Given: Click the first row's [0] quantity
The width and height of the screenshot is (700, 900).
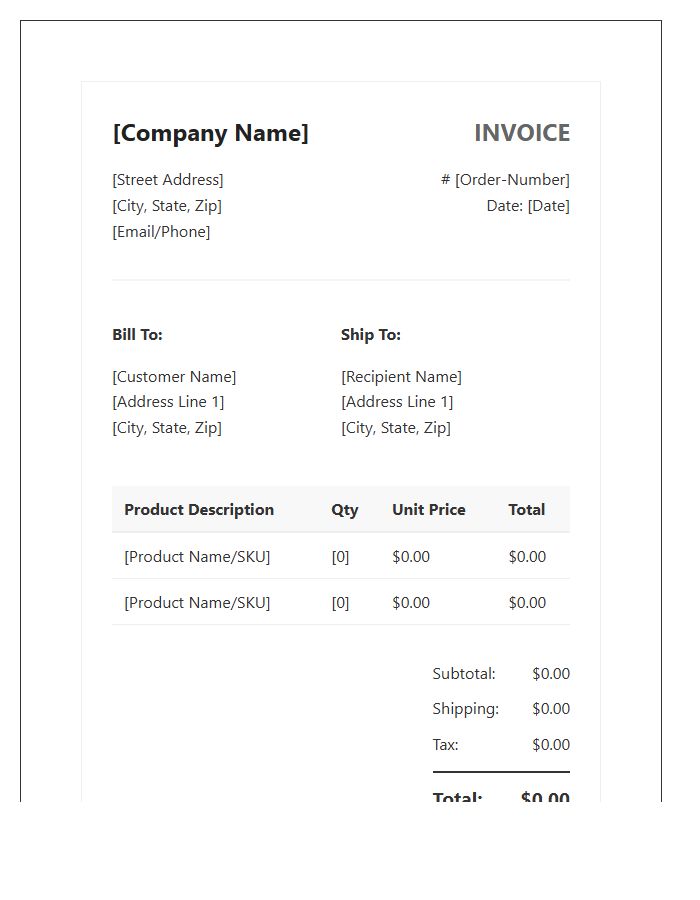Looking at the screenshot, I should (340, 557).
